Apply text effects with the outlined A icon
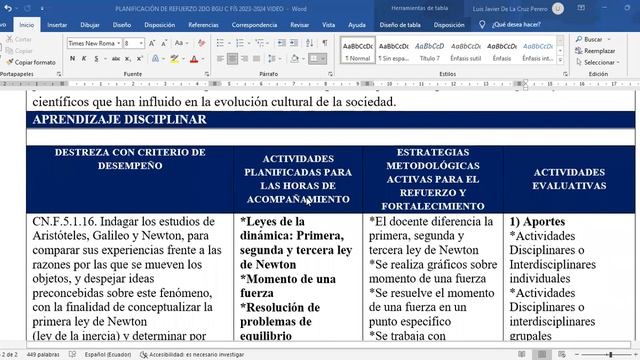Viewport: 640px width, 360px height. [x=156, y=59]
